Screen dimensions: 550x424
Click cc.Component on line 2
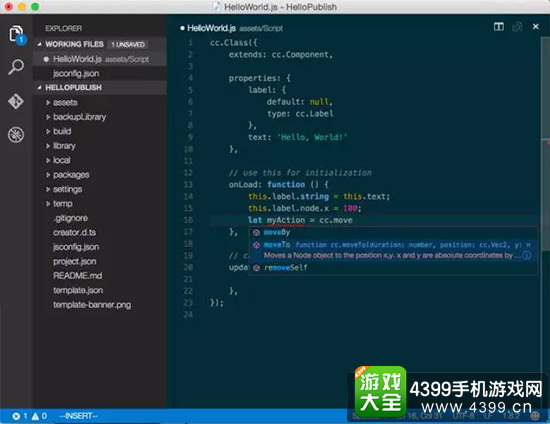pos(300,55)
